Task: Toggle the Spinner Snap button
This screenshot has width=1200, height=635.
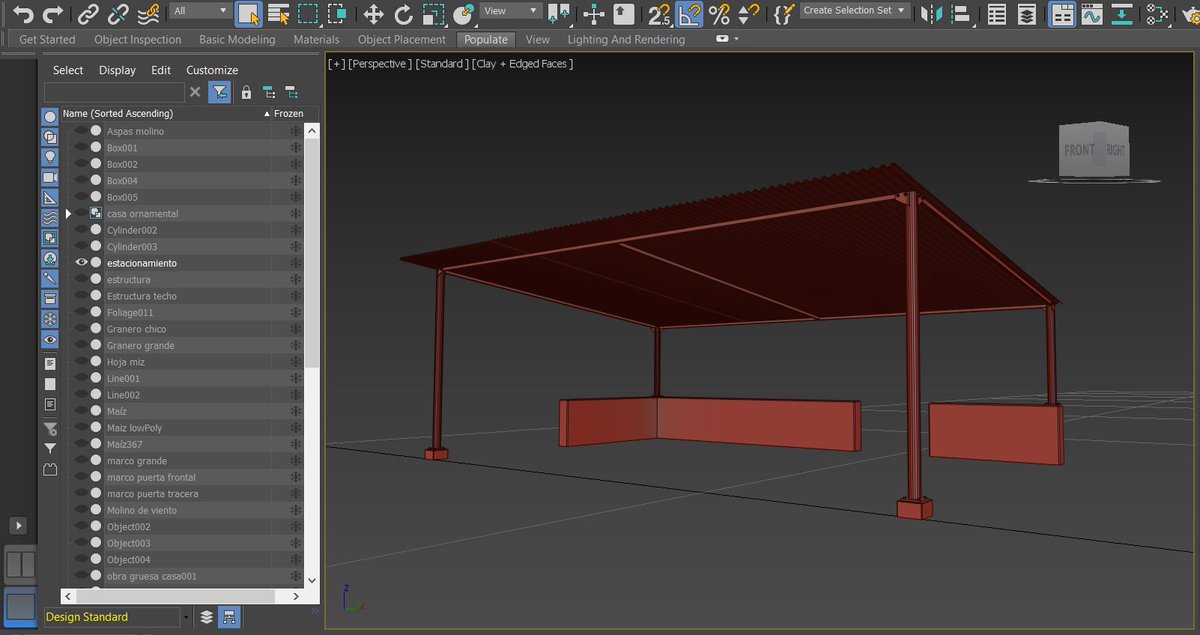Action: [749, 14]
